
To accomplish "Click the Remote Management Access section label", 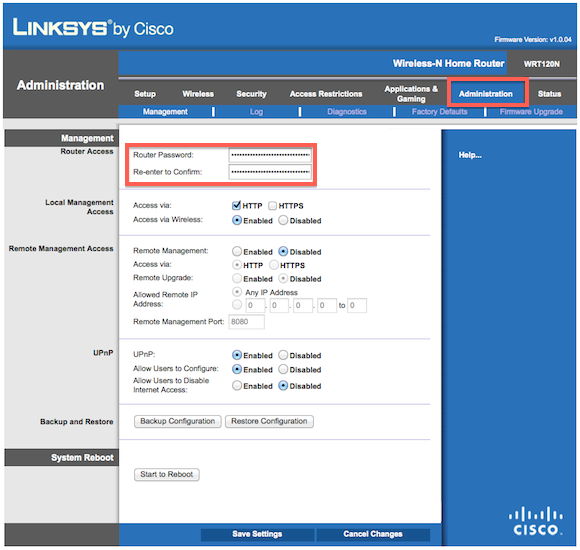I will (61, 249).
